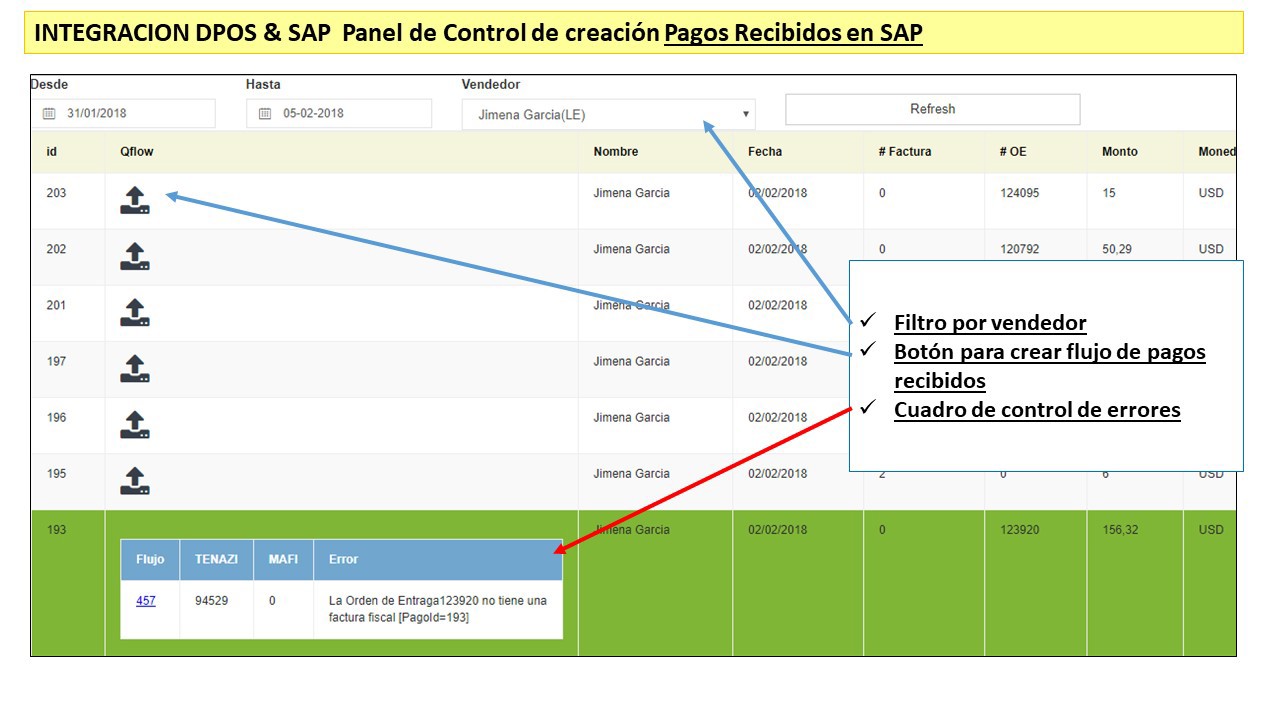1280x720 pixels.
Task: Click # Factura value 0 in row 193
Action: coord(882,529)
